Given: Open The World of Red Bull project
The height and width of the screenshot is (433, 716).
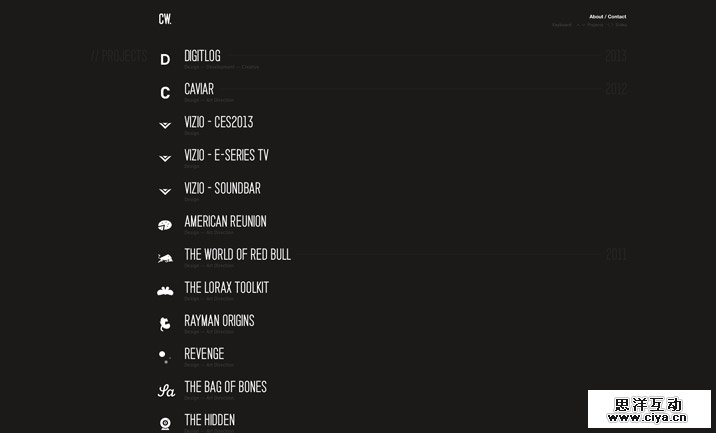Looking at the screenshot, I should (237, 254).
